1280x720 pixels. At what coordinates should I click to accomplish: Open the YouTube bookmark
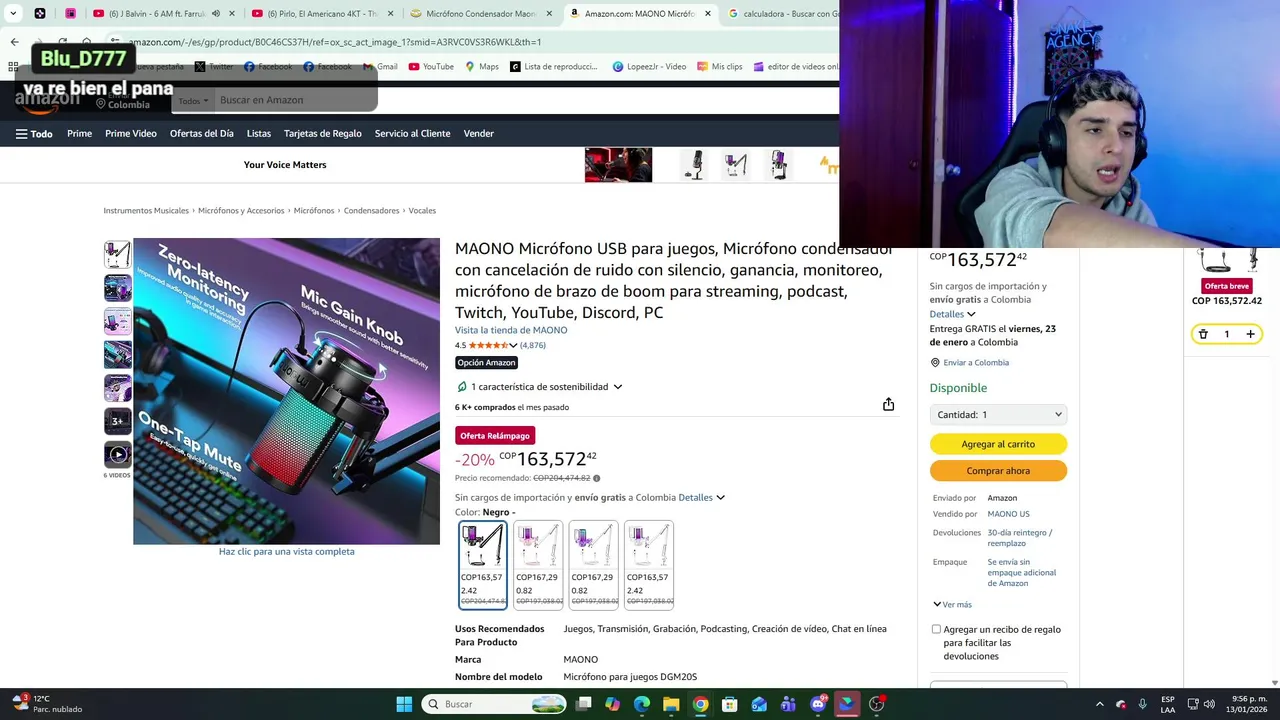point(431,66)
